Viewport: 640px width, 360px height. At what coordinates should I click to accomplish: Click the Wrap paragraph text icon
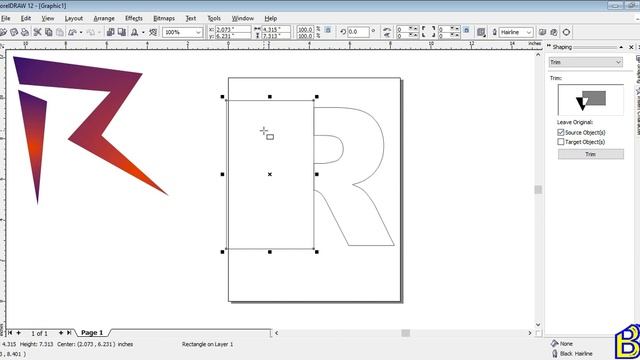coord(481,32)
